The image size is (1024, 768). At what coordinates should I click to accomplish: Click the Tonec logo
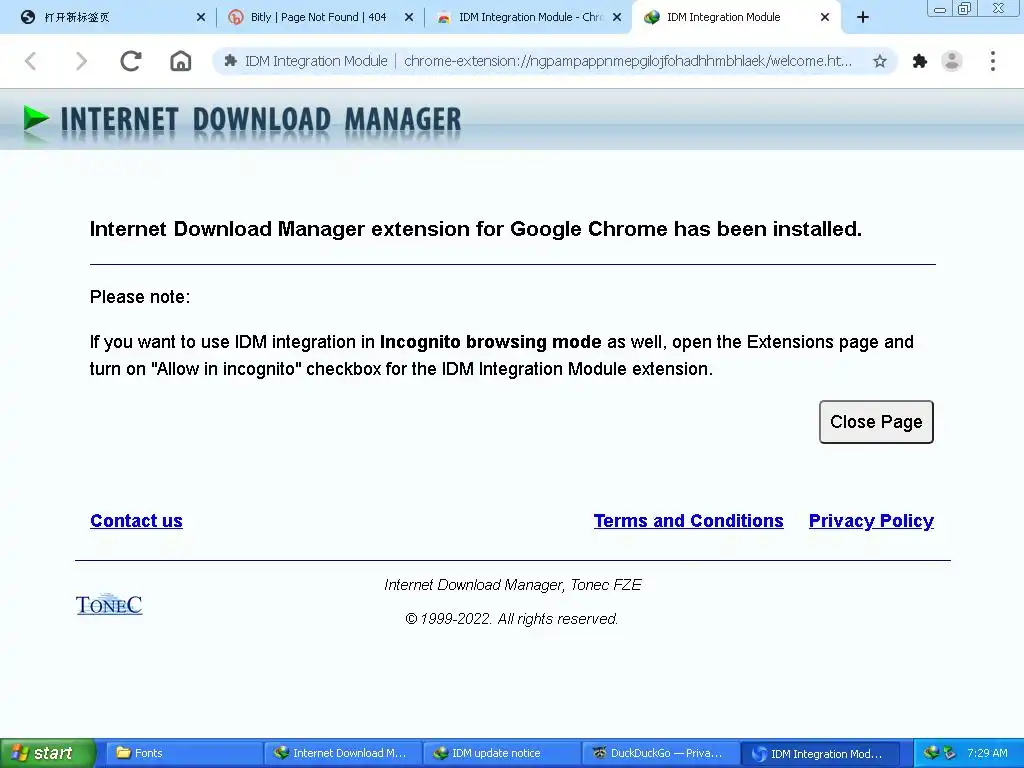109,605
